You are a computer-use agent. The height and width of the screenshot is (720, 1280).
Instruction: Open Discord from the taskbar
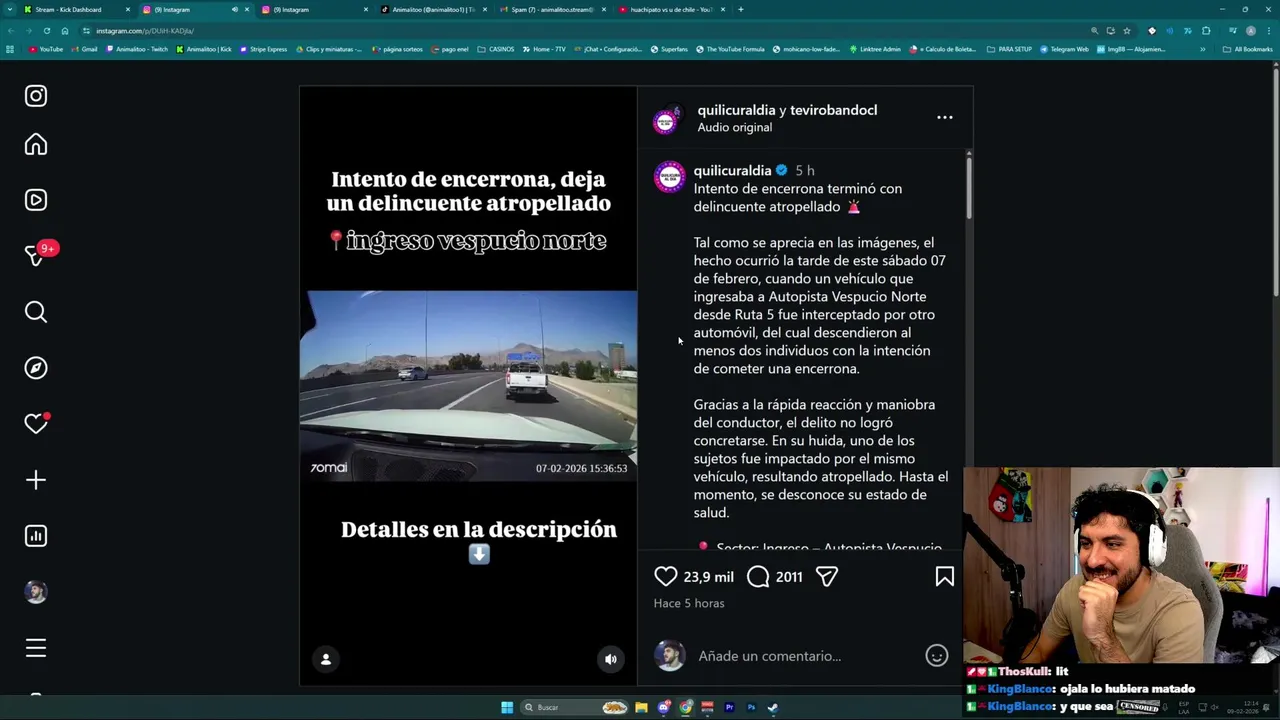click(x=663, y=708)
